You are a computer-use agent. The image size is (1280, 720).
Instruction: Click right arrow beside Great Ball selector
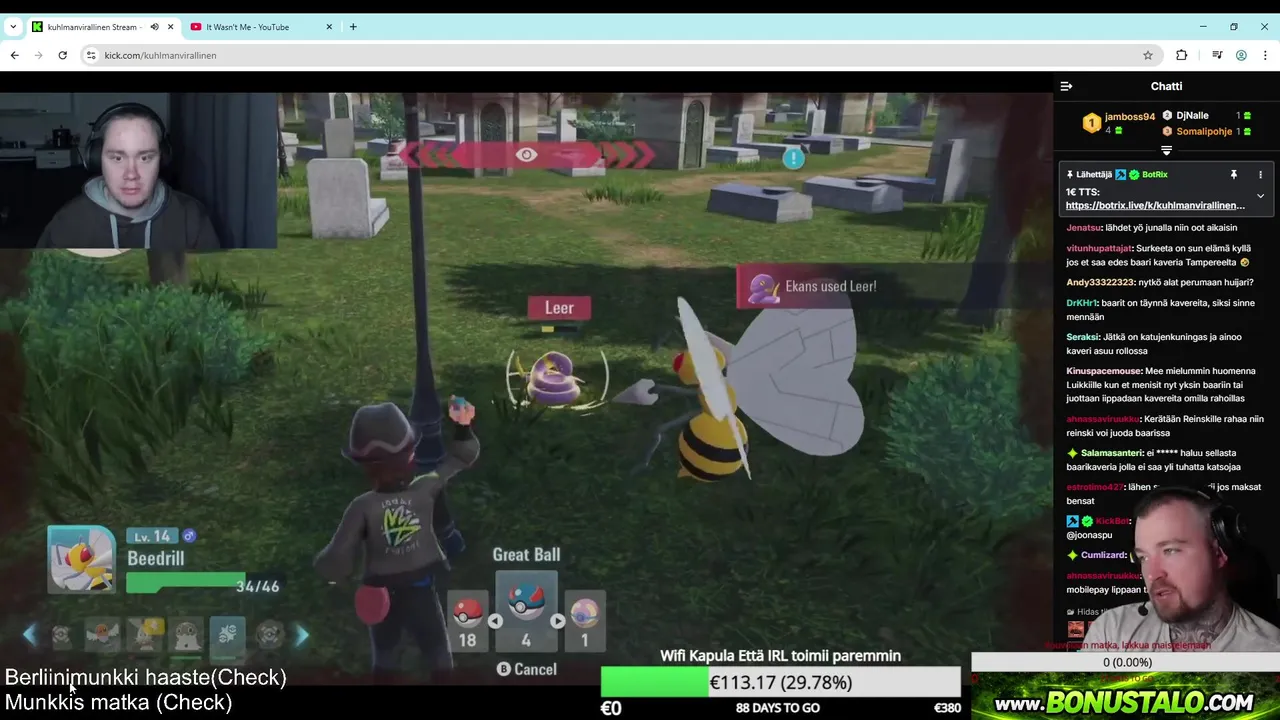click(558, 620)
